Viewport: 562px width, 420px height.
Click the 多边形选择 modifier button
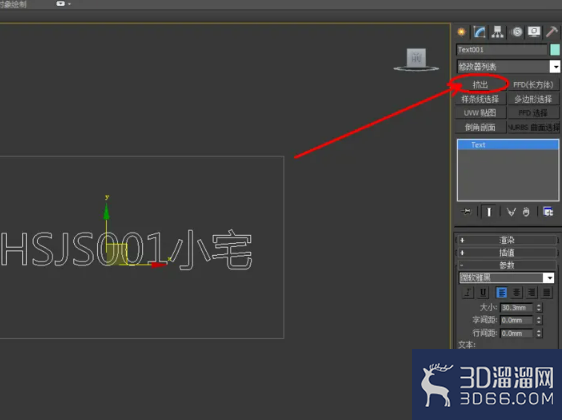tap(533, 99)
